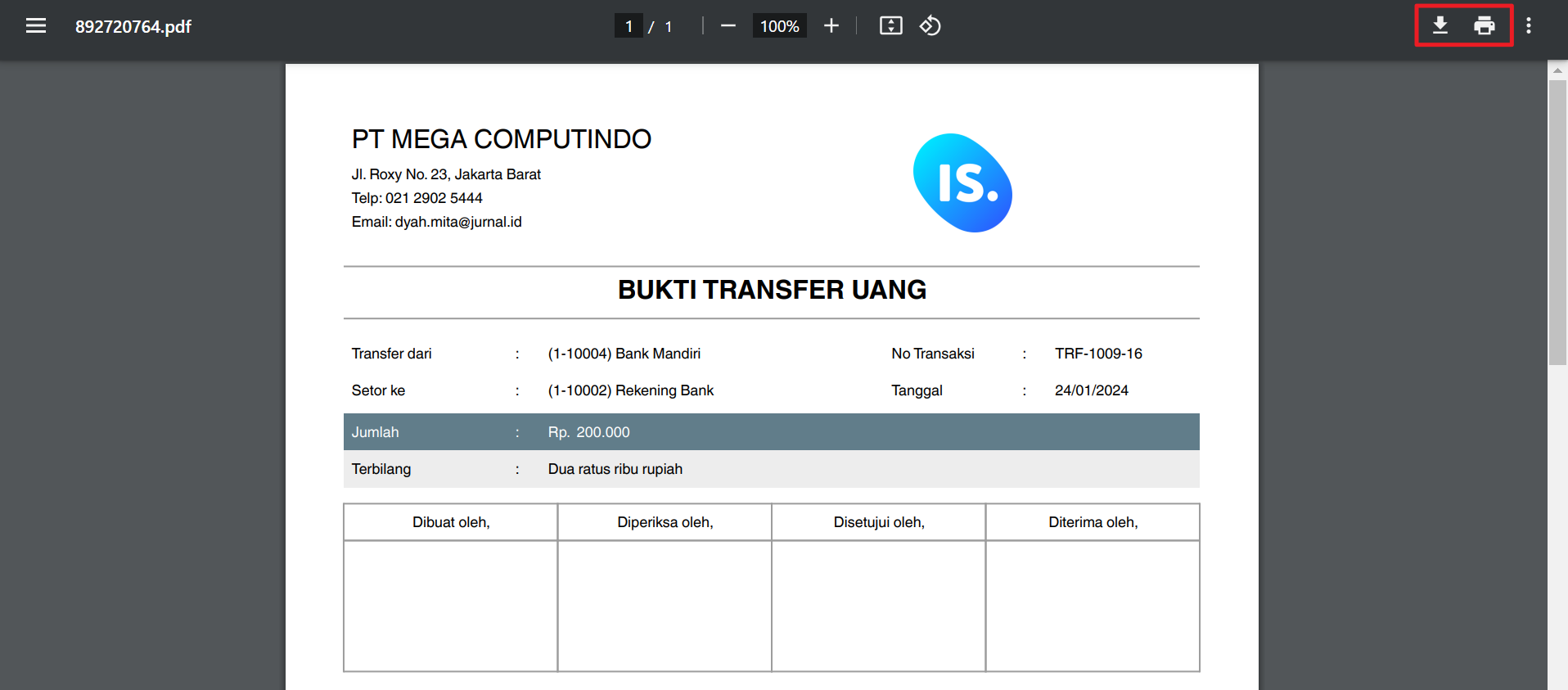Click the empty Diterima oleh signature box
The height and width of the screenshot is (690, 1568).
[1093, 606]
